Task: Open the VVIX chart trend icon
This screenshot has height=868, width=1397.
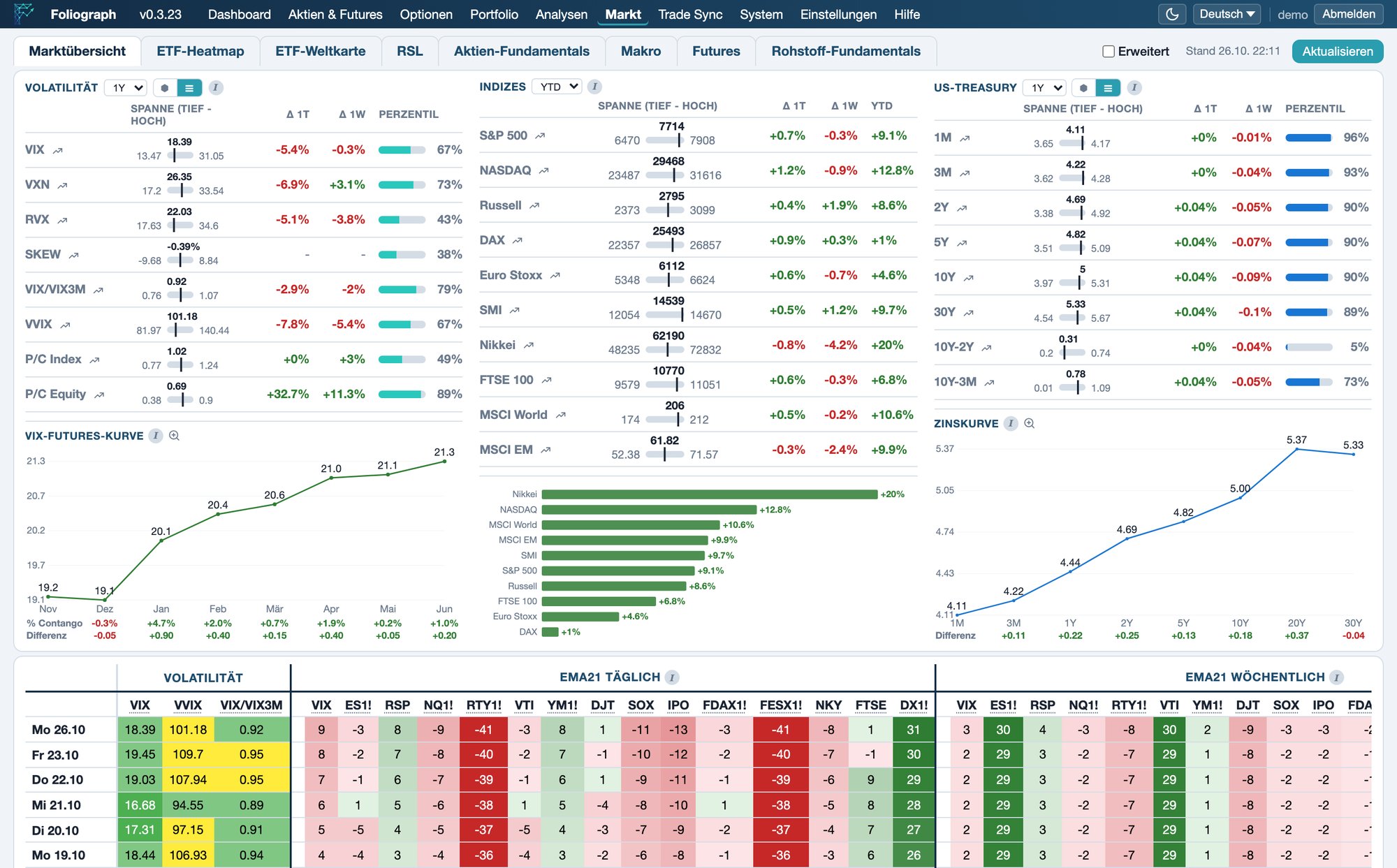Action: pos(66,325)
